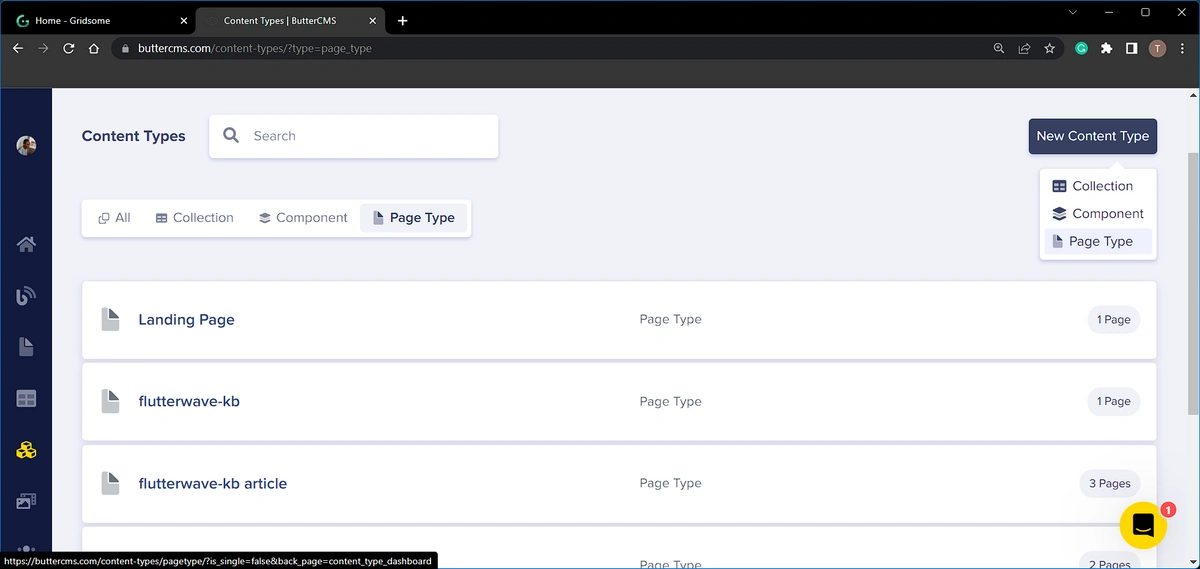Click the 1 Page badge for Landing Page

(1113, 319)
